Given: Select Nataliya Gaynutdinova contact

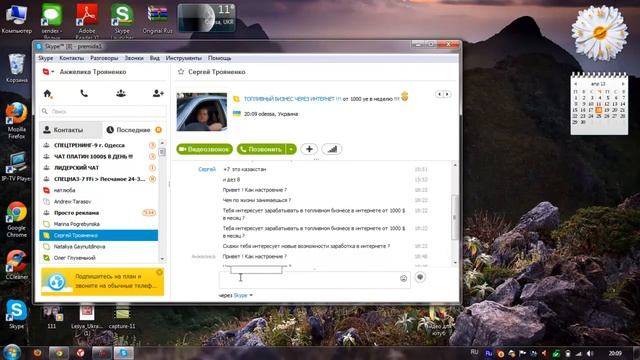Looking at the screenshot, I should coord(98,247).
